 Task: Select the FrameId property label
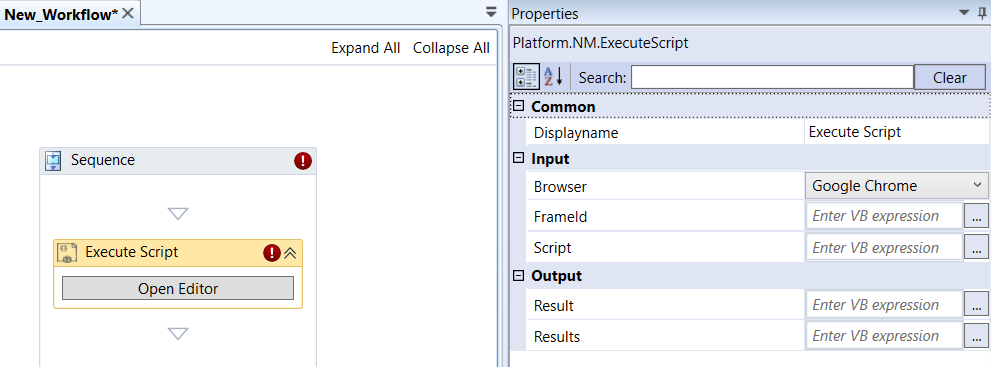tap(561, 217)
